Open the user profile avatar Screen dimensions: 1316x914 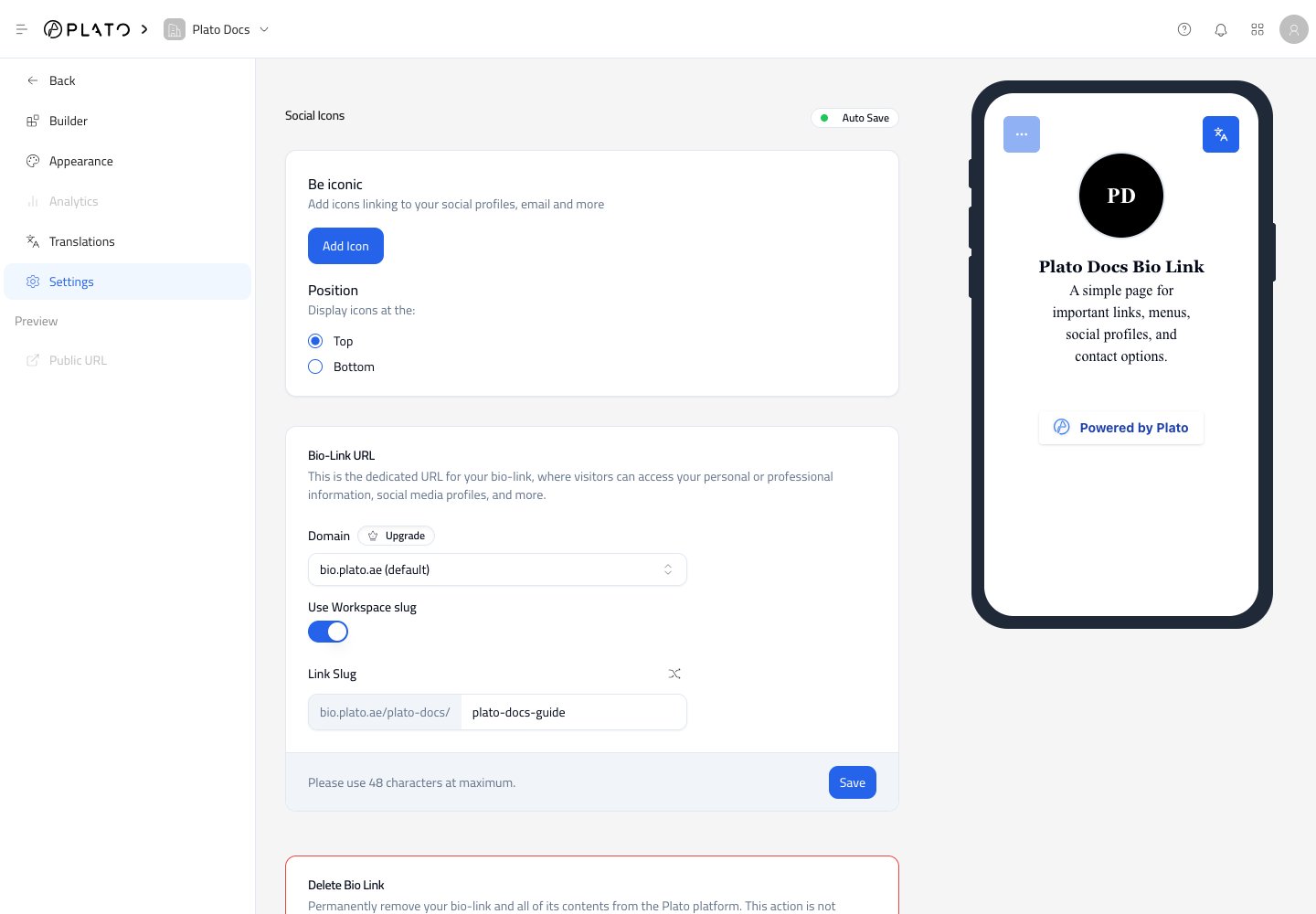(1294, 29)
